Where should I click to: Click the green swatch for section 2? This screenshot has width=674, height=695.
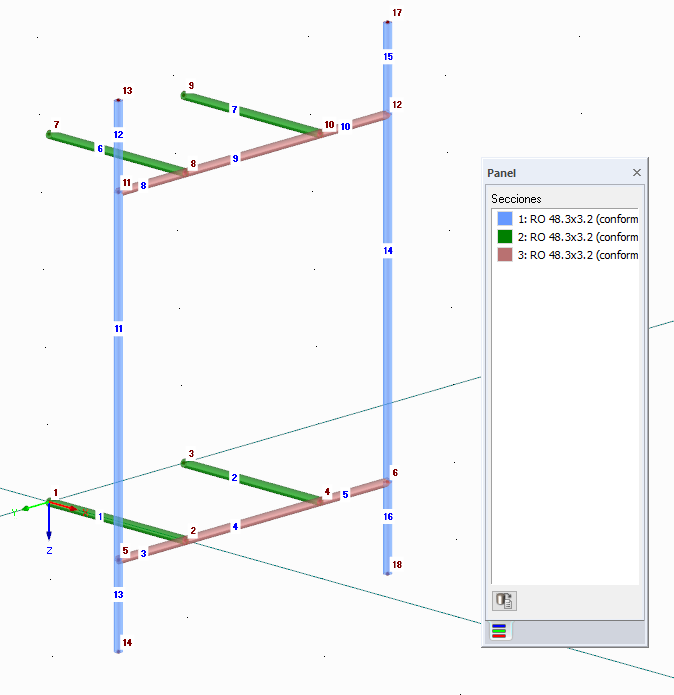click(x=505, y=237)
